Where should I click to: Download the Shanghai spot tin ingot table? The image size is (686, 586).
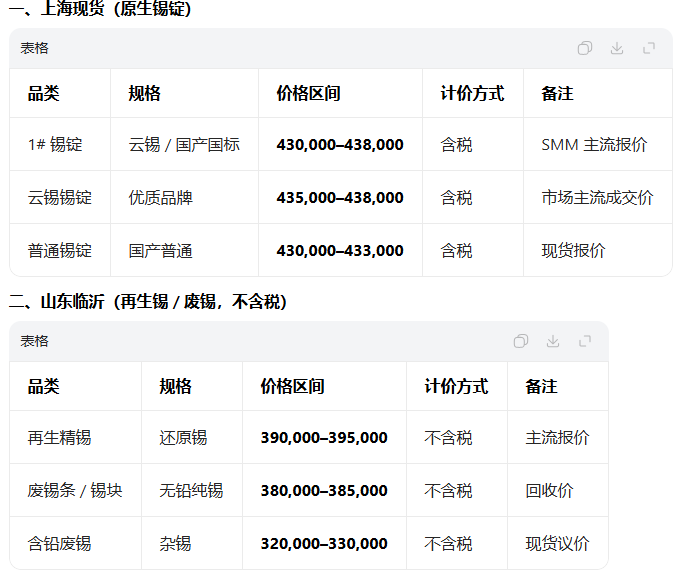[x=617, y=48]
